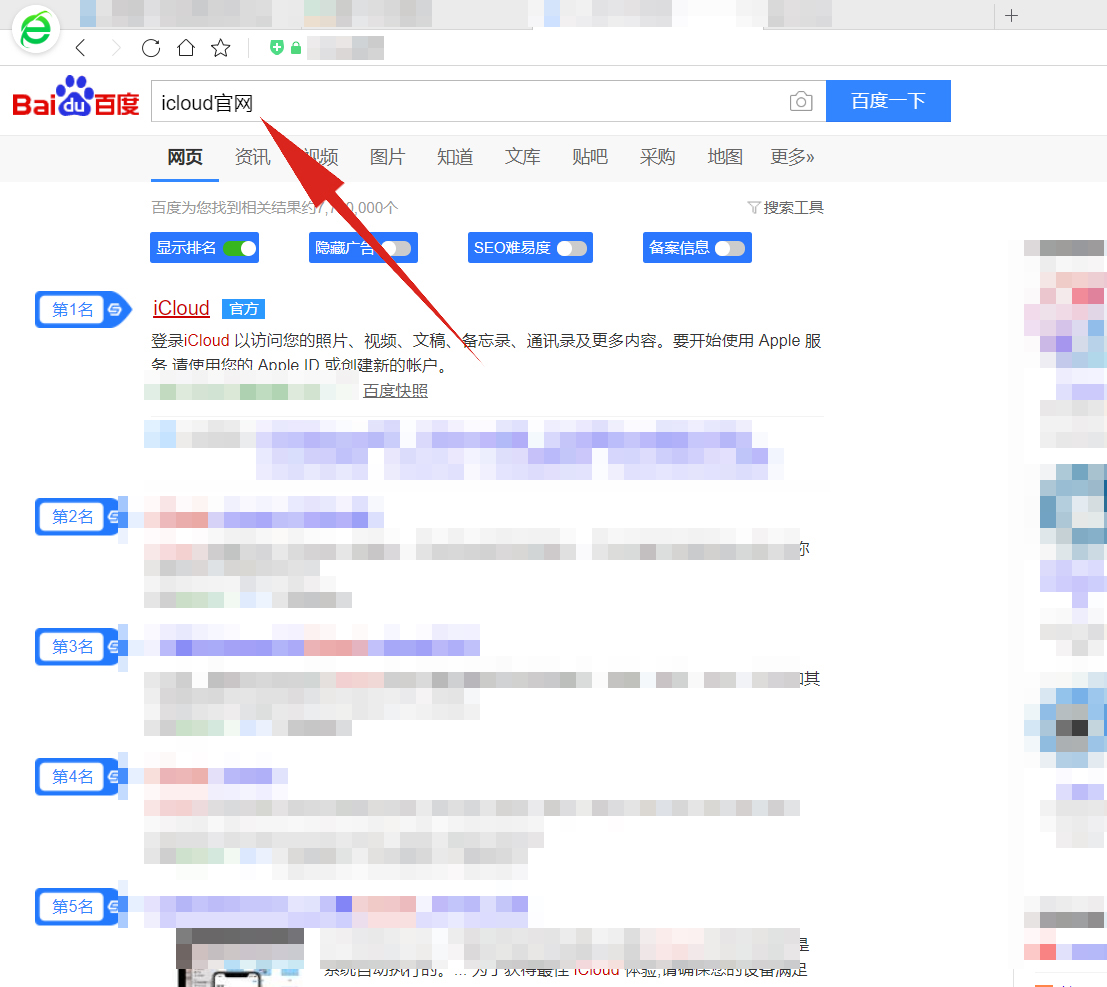Screen dimensions: 1107x987
Task: Switch to the 采购 tab
Action: (x=657, y=157)
